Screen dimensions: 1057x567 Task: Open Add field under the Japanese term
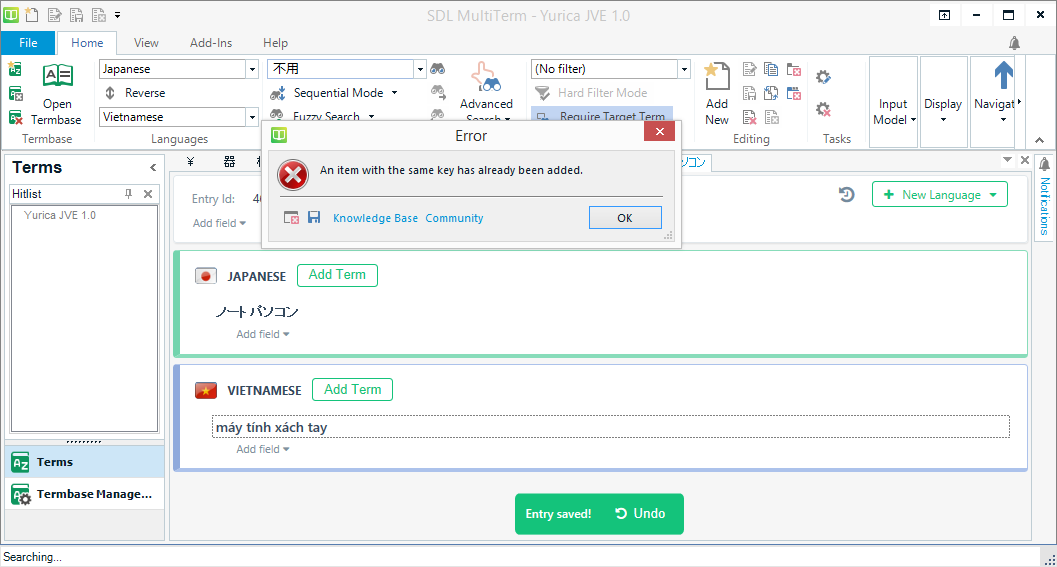pyautogui.click(x=262, y=334)
